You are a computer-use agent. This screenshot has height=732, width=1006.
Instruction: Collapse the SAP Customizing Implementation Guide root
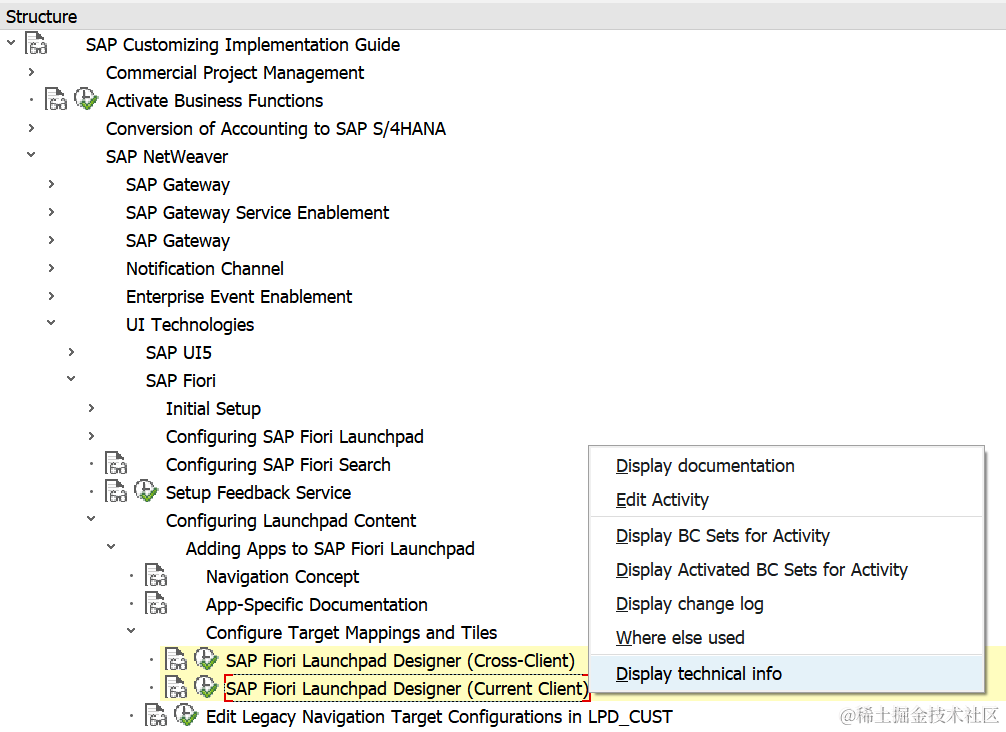point(11,44)
